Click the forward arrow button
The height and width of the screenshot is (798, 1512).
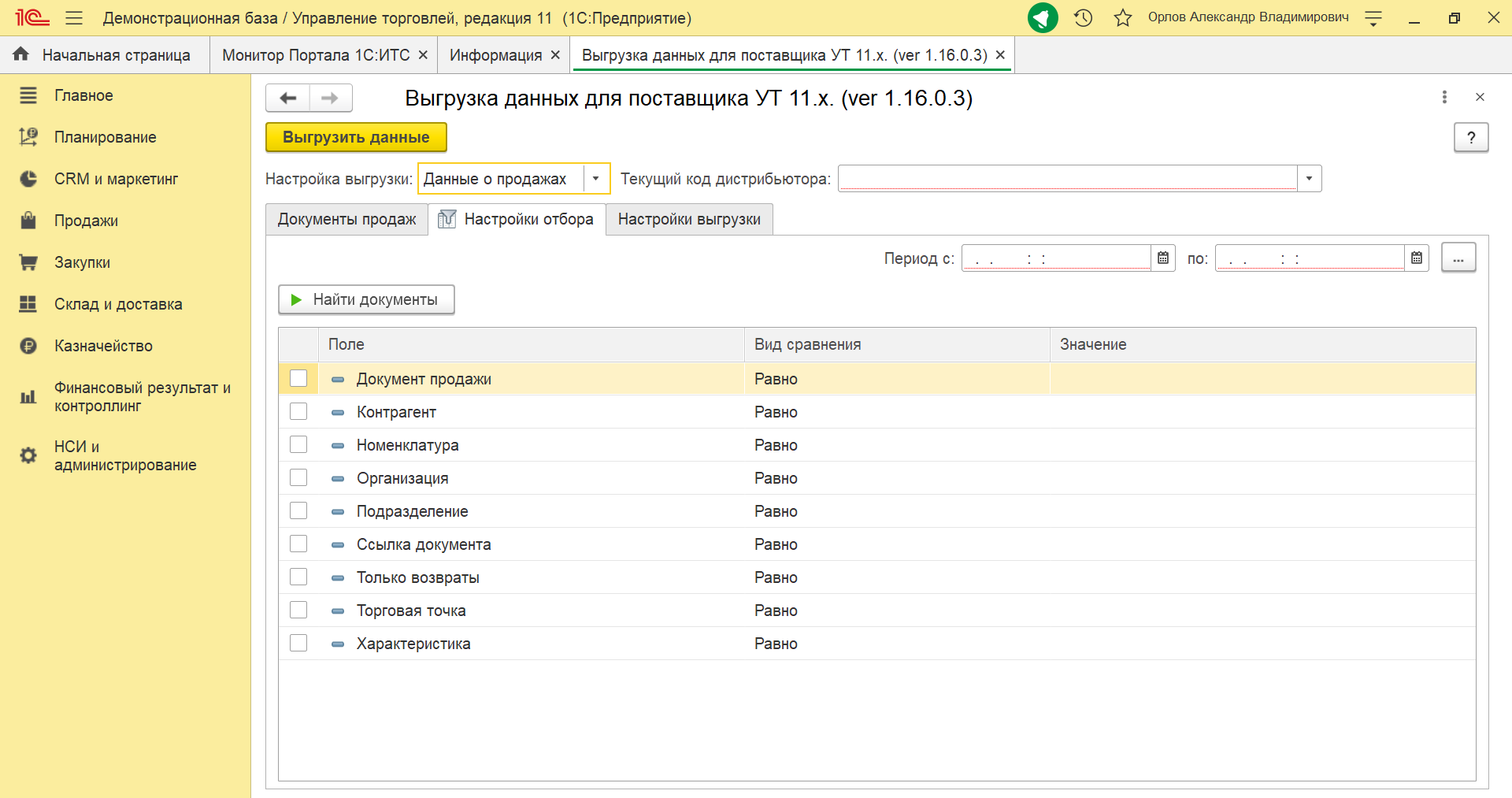[x=331, y=98]
